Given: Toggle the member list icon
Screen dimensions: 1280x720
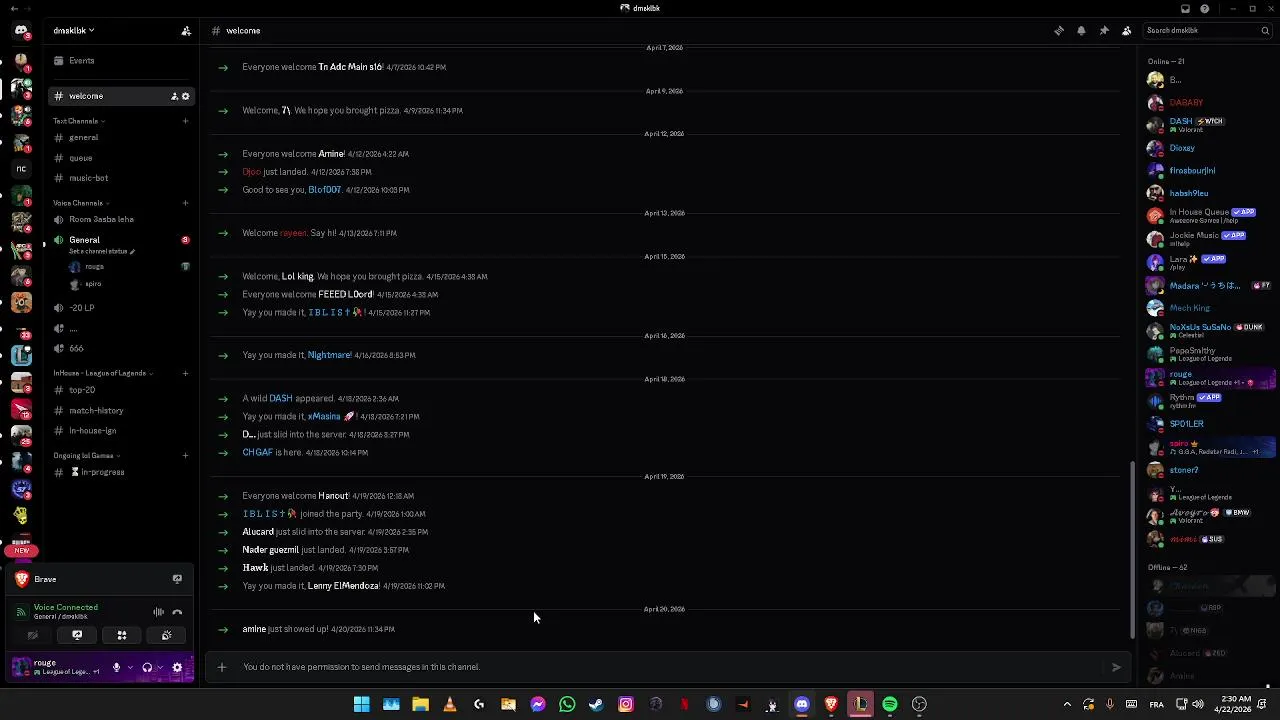Looking at the screenshot, I should click(x=1126, y=31).
